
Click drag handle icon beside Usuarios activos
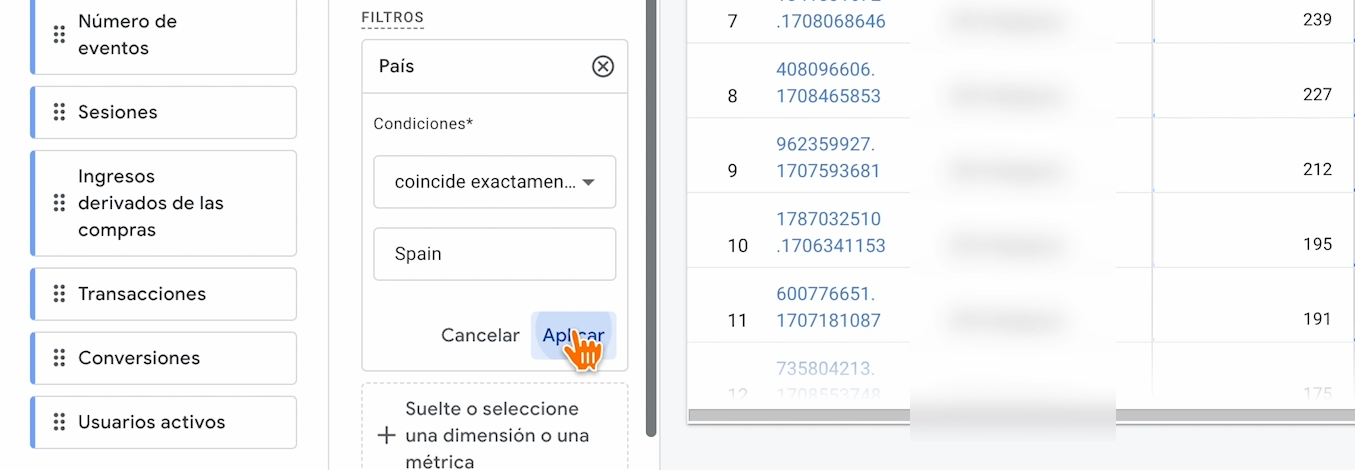[x=59, y=422]
